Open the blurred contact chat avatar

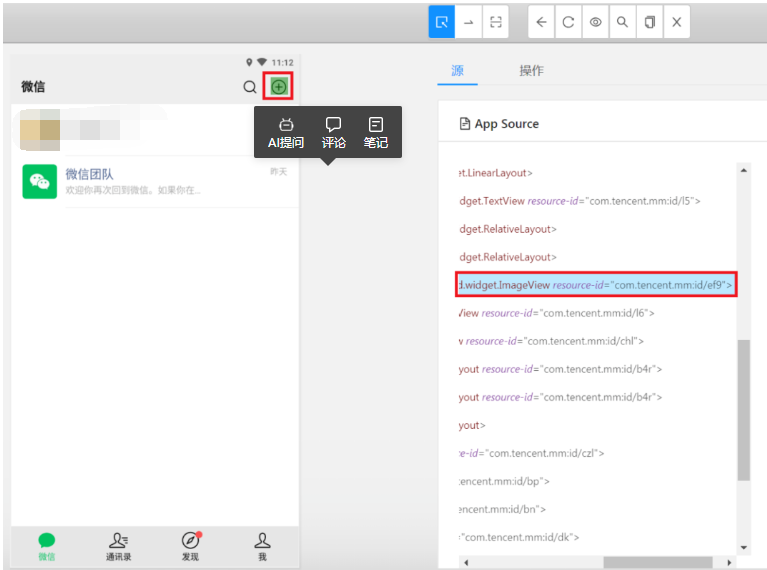40,130
